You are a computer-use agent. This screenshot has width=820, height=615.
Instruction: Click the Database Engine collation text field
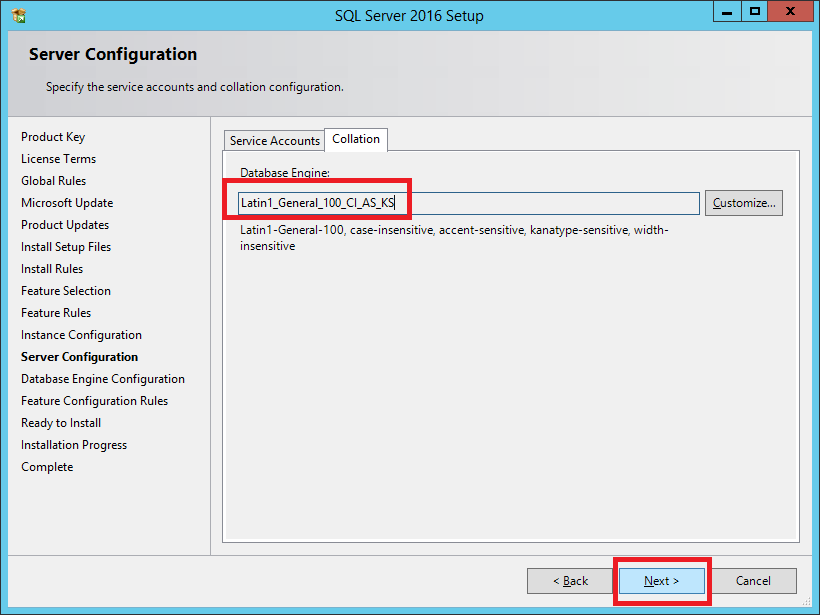pos(468,203)
